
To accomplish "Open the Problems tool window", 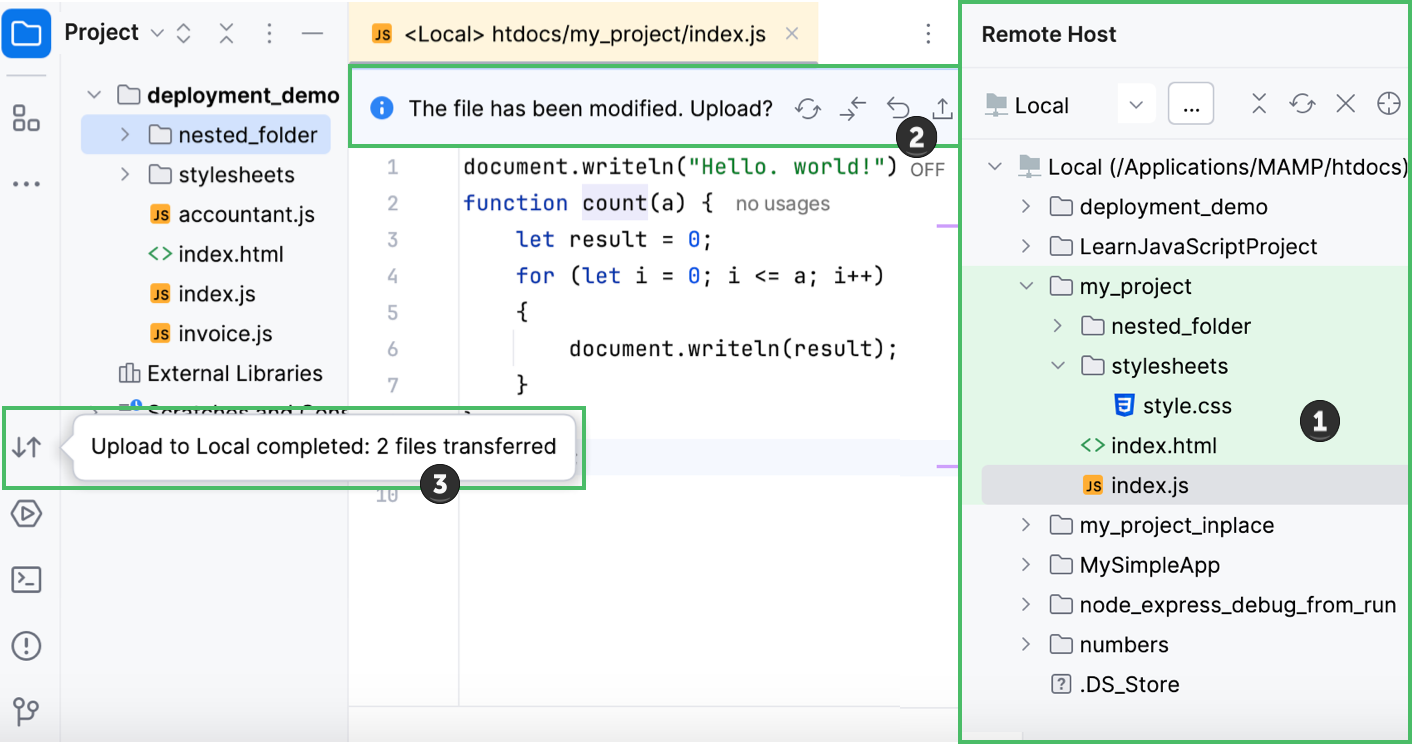I will point(26,646).
